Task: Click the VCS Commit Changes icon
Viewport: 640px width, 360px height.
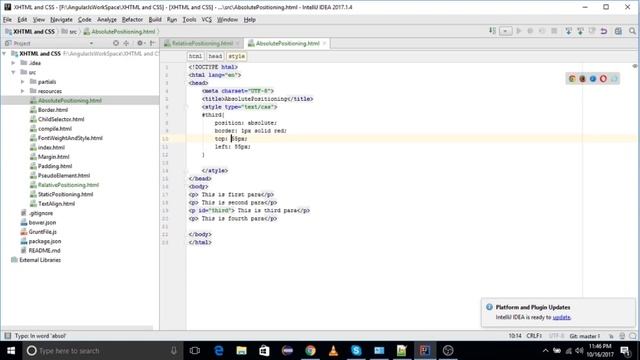Action: pyautogui.click(x=580, y=31)
